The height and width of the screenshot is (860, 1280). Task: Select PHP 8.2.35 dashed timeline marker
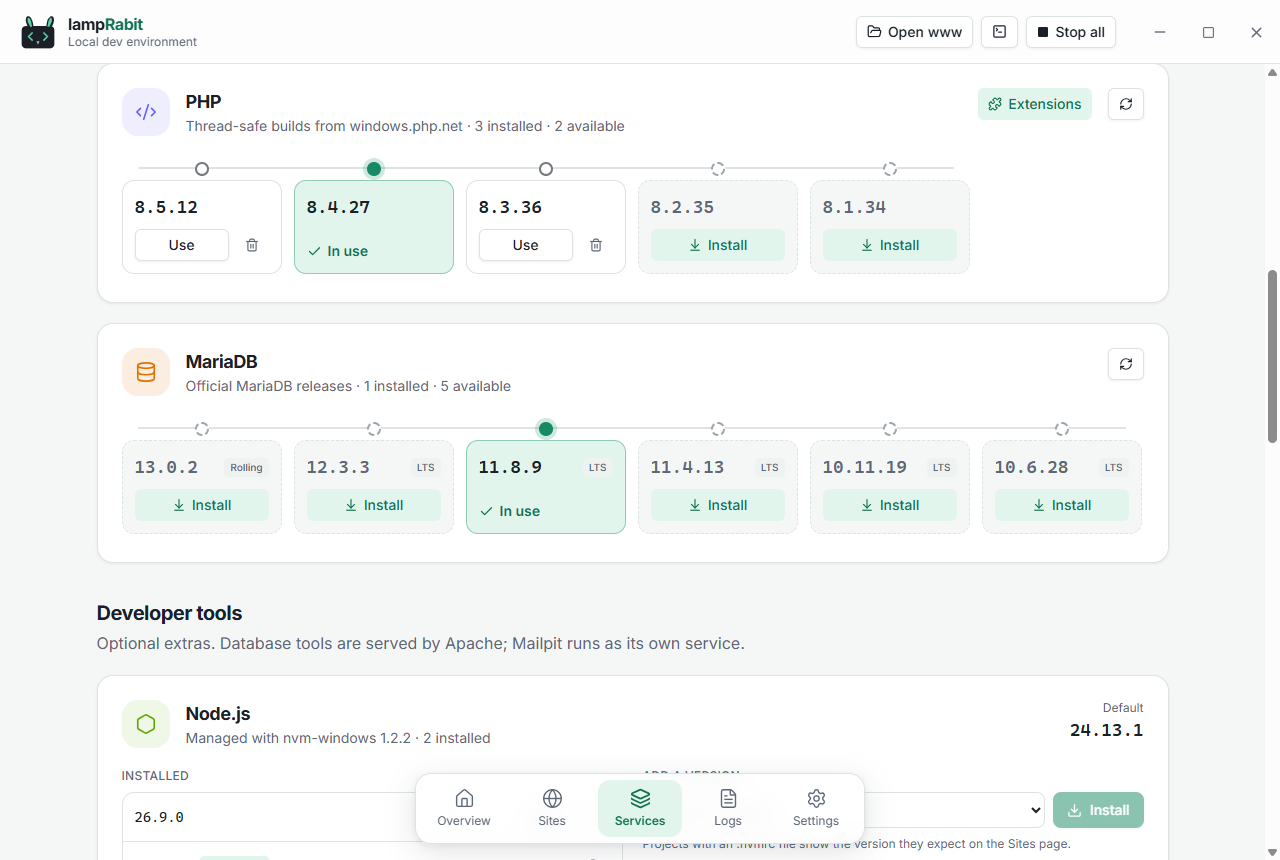(x=718, y=169)
